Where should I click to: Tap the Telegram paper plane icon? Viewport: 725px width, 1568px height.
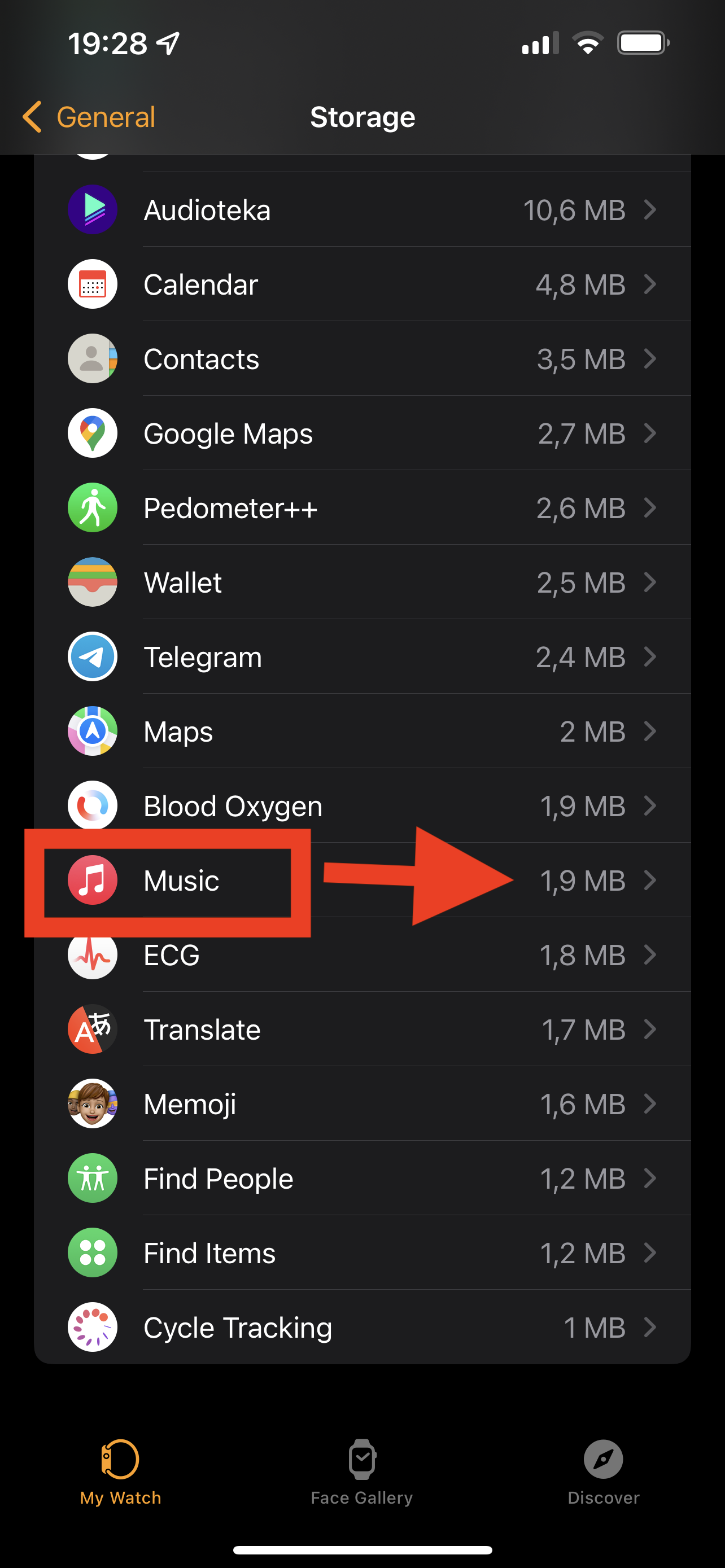[x=93, y=657]
